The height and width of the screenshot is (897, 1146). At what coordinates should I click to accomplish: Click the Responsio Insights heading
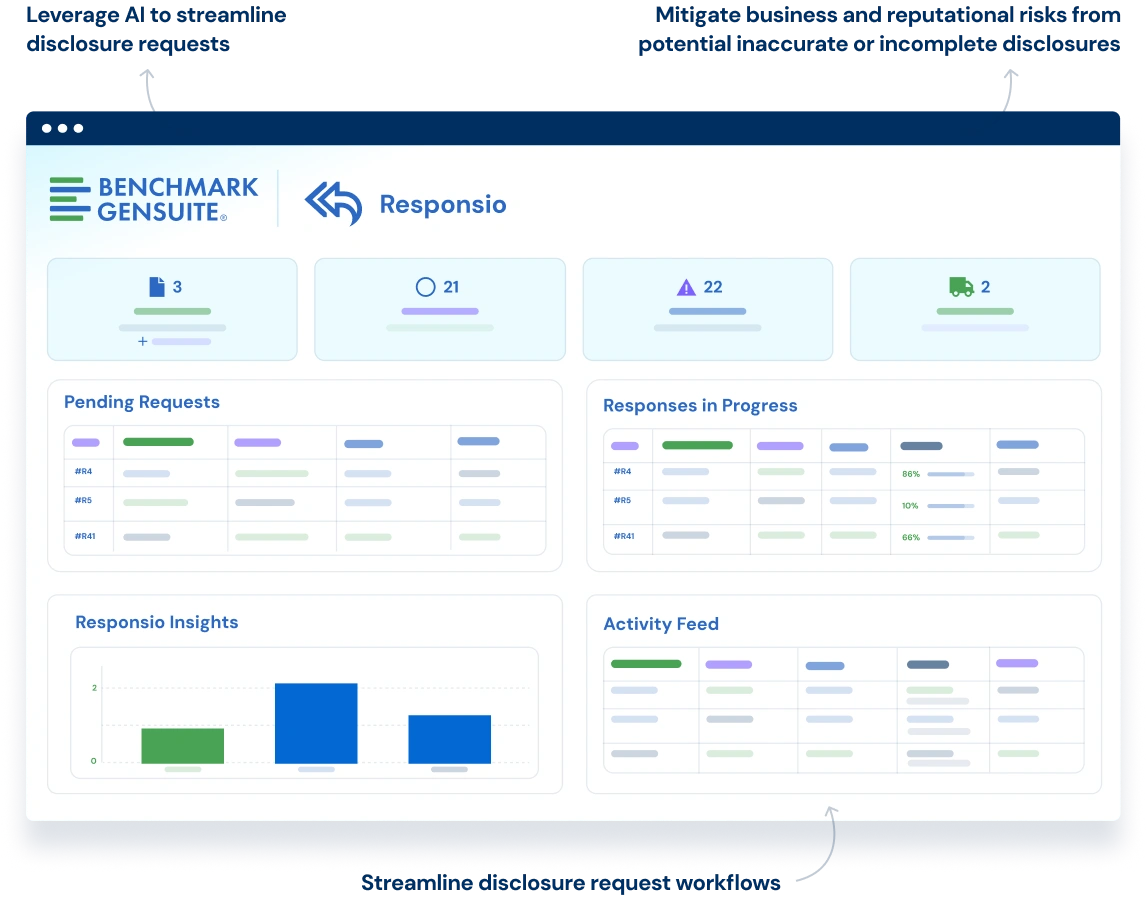point(156,622)
